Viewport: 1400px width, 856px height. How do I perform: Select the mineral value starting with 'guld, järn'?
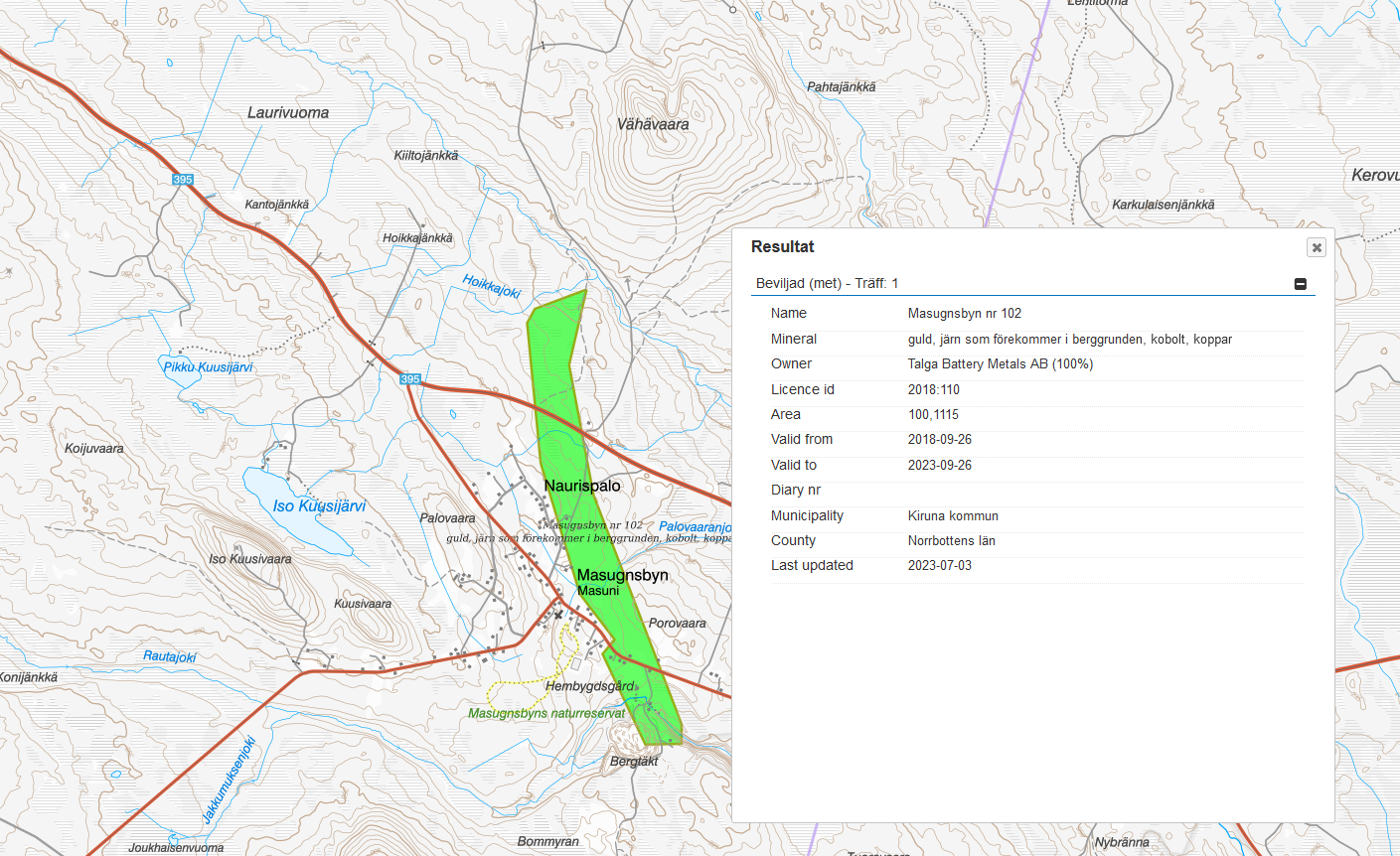[x=1070, y=340]
